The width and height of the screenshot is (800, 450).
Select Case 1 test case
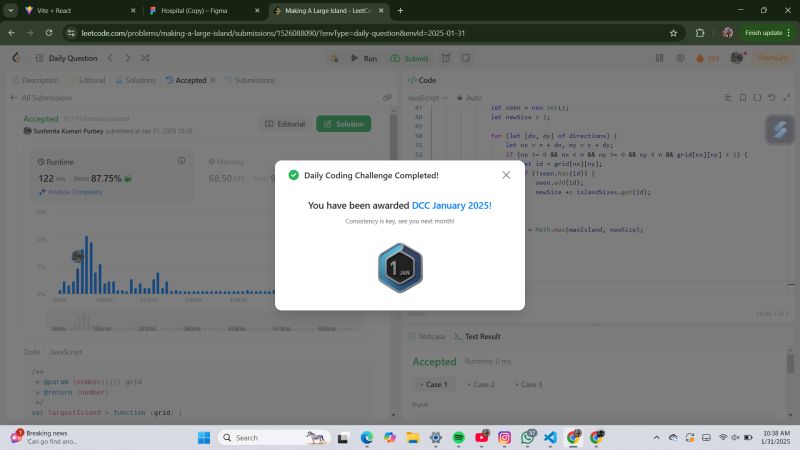click(433, 384)
